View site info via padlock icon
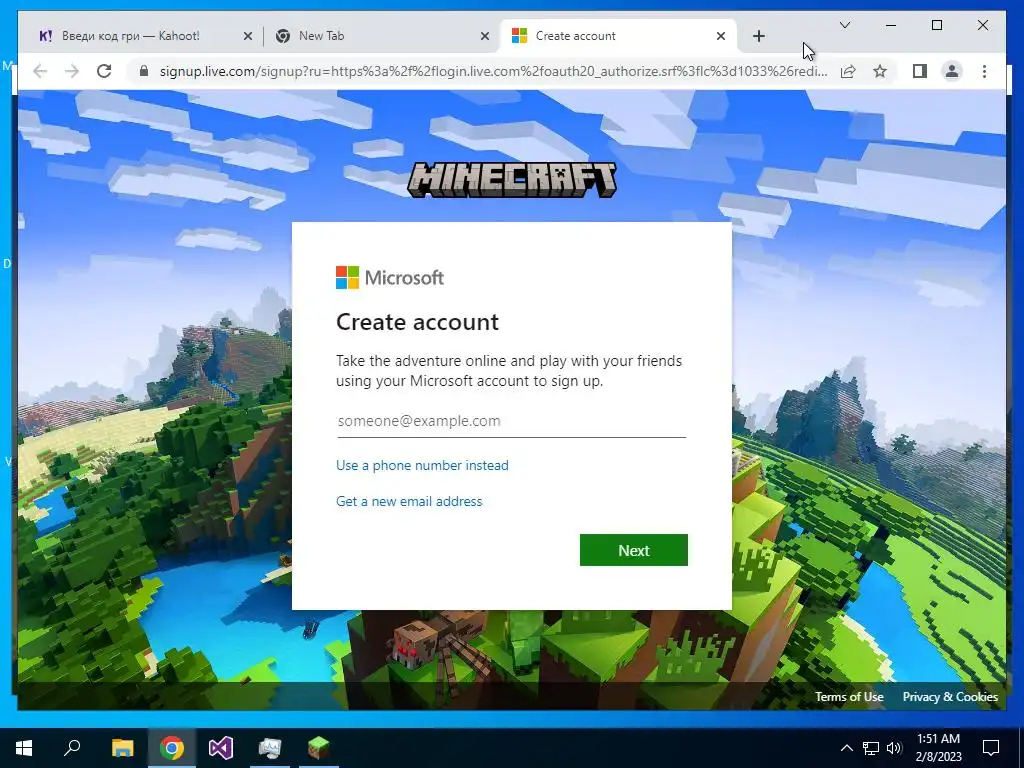This screenshot has height=768, width=1024. tap(144, 71)
